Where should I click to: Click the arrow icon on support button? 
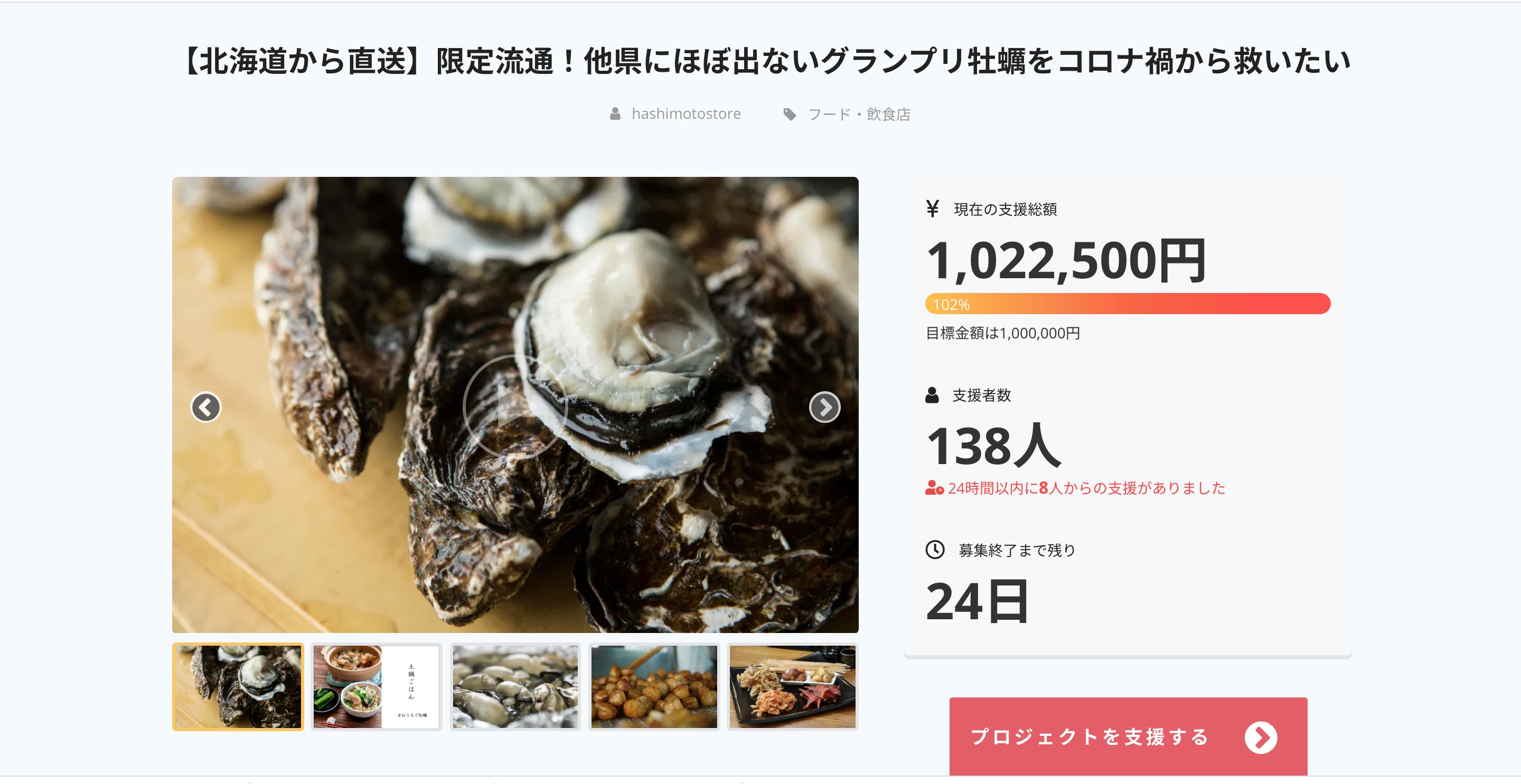1261,738
